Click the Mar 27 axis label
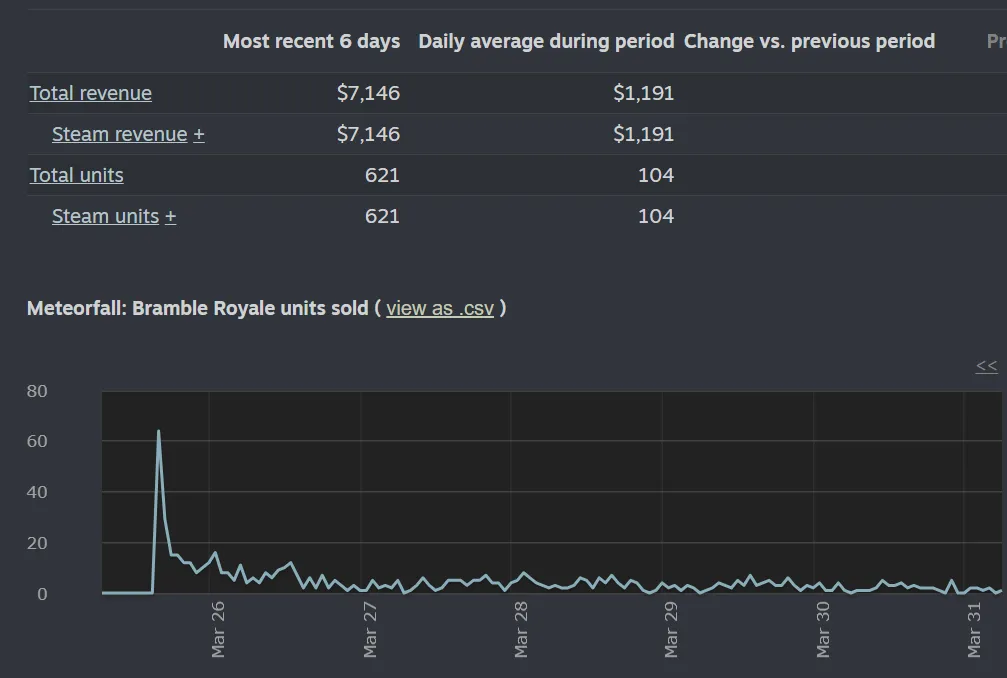The height and width of the screenshot is (678, 1007). coord(370,629)
